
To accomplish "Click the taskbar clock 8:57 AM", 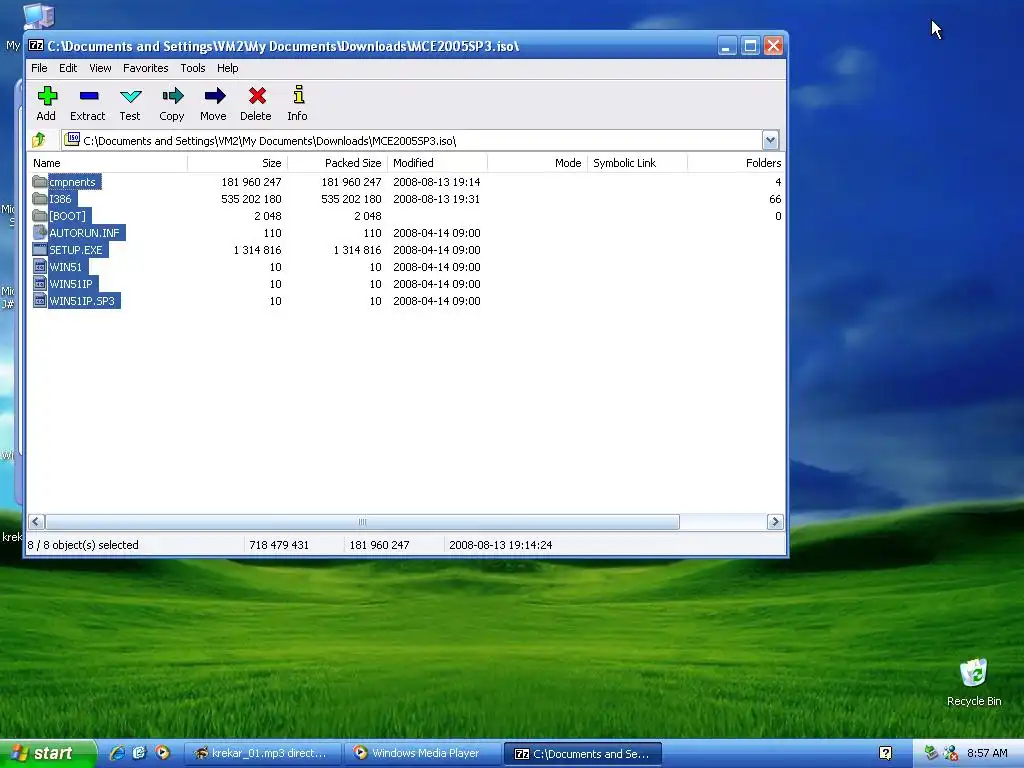I will point(987,753).
